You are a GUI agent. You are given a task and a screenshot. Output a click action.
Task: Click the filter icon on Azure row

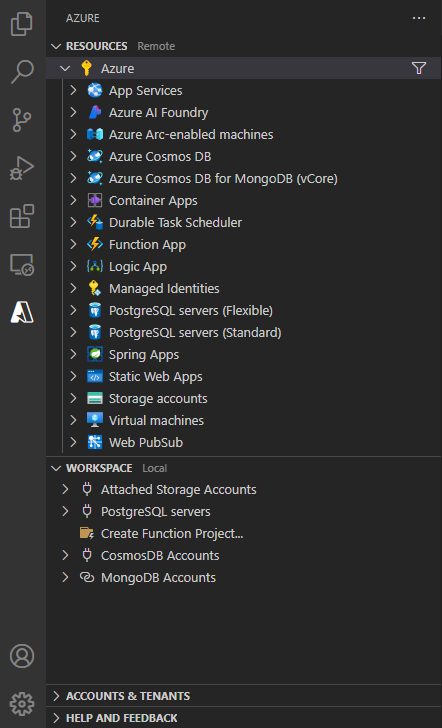(419, 68)
